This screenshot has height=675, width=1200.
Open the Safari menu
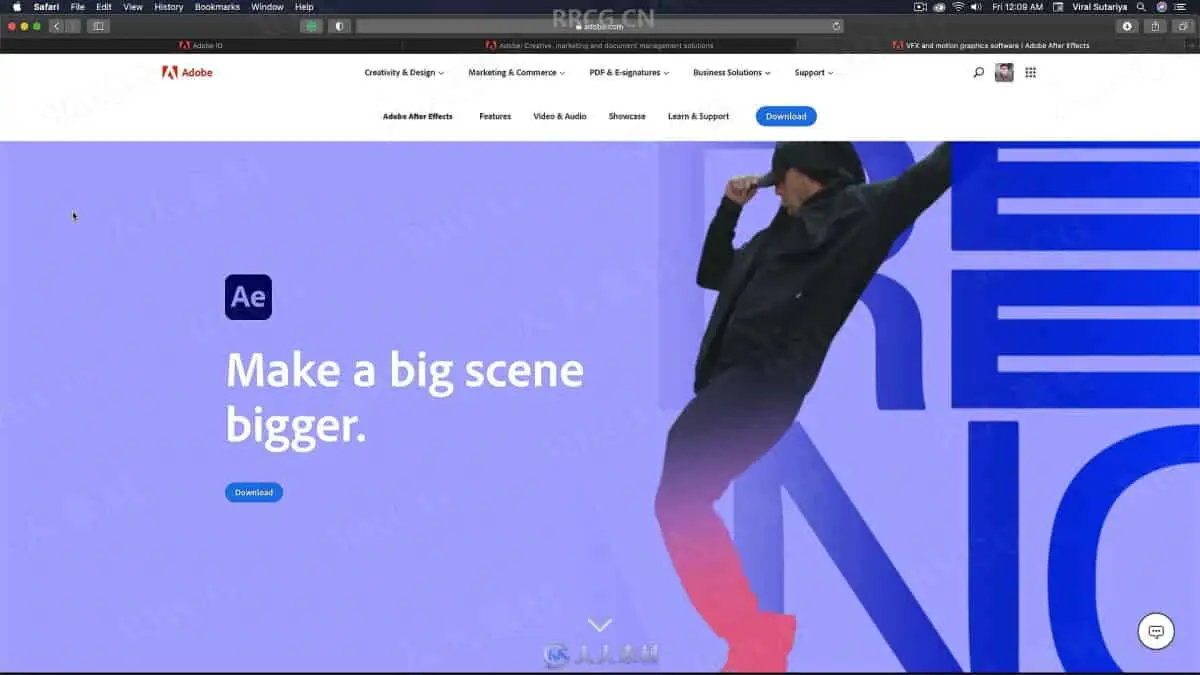(x=46, y=7)
